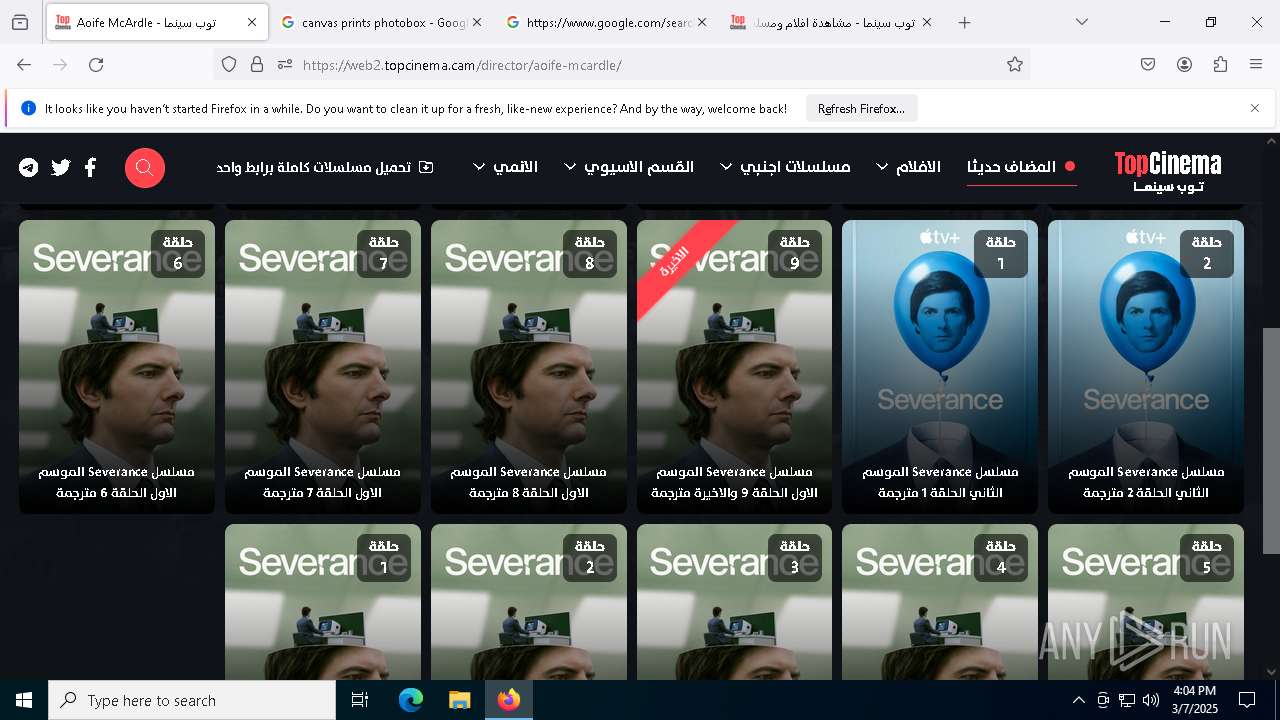Launch Microsoft Edge from taskbar
The width and height of the screenshot is (1280, 720).
tap(411, 700)
